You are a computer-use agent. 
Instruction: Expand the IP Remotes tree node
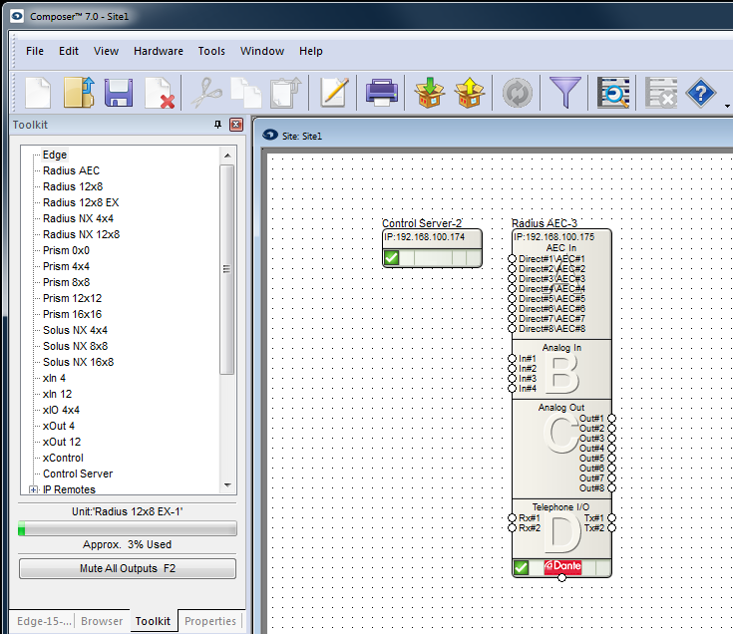click(x=33, y=490)
